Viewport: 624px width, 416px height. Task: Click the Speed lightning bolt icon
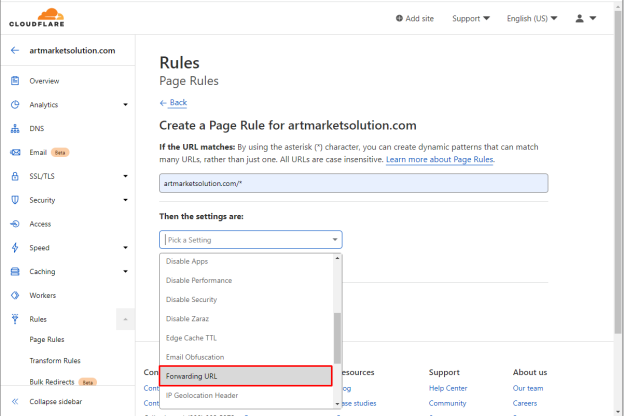coord(15,248)
